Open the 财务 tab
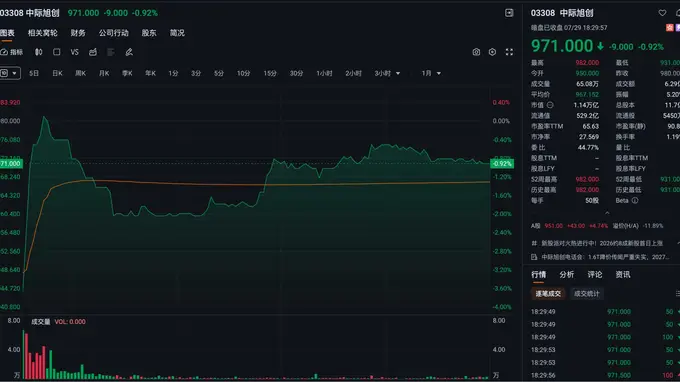Screen dimensions: 680x382 click(x=78, y=33)
